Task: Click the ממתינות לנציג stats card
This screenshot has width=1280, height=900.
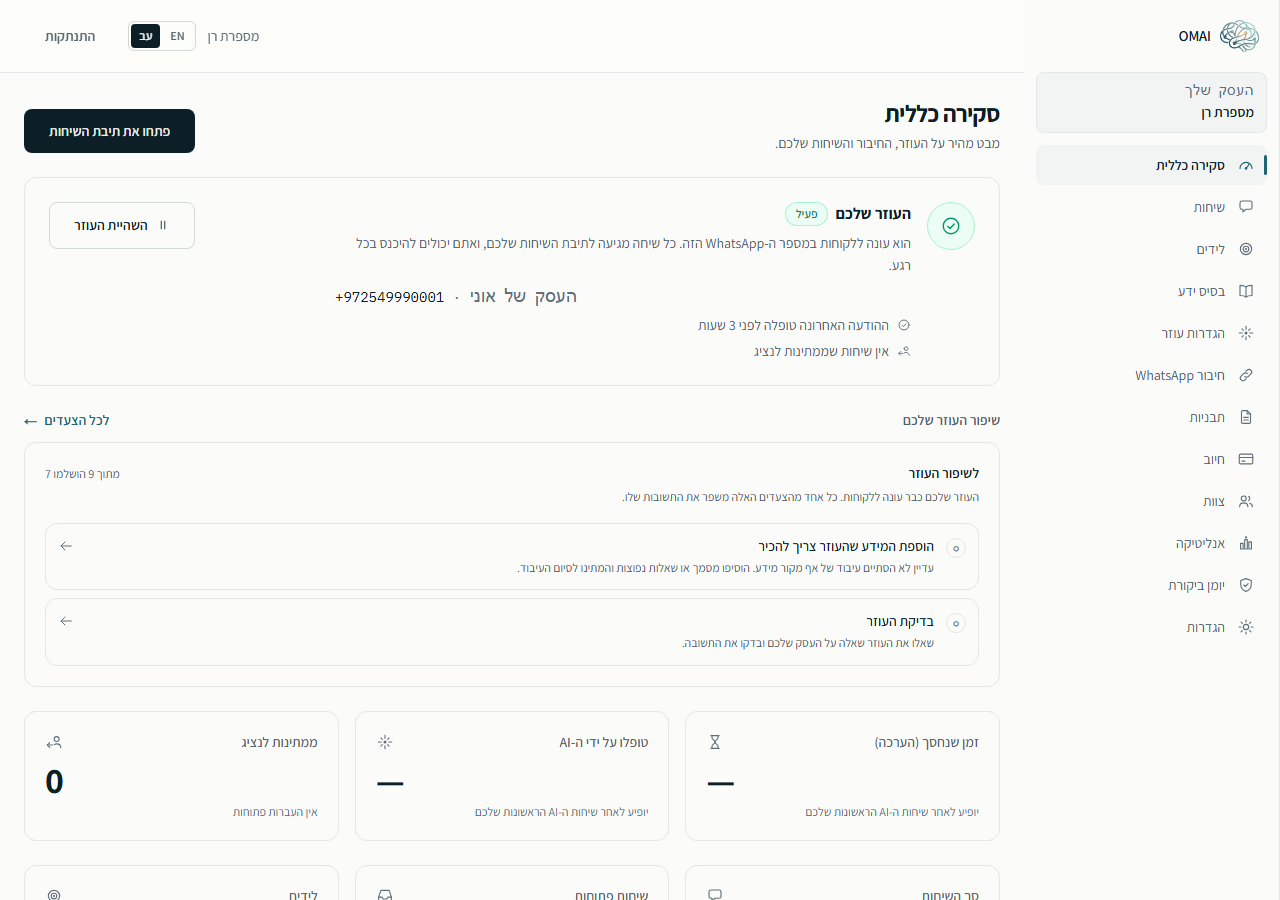Action: [181, 776]
